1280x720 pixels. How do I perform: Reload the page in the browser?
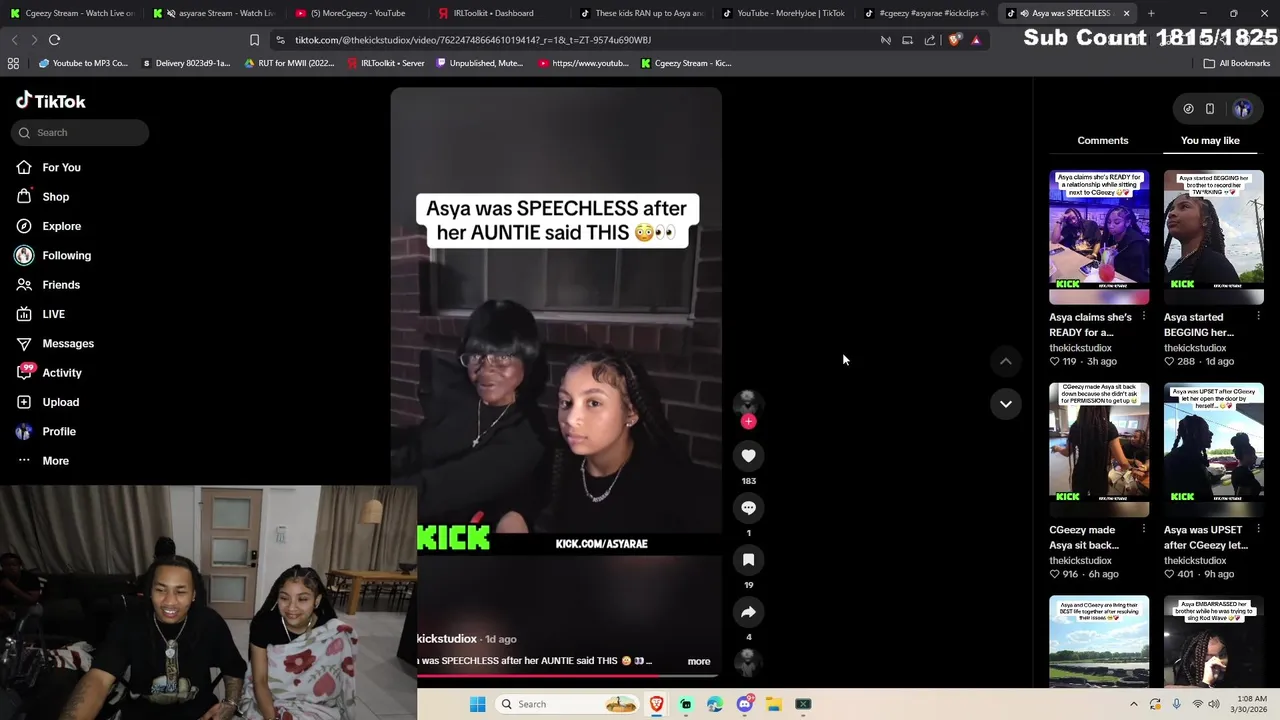(x=54, y=40)
